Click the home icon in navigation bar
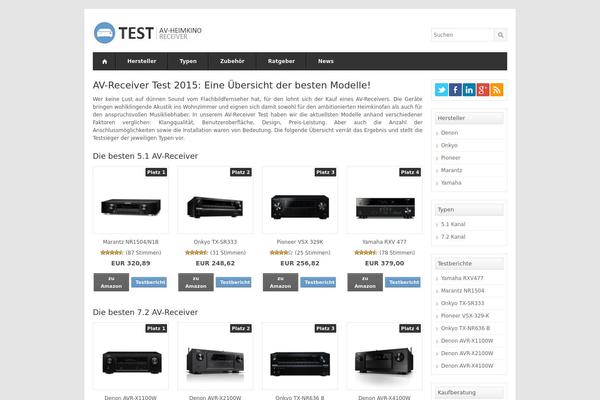The width and height of the screenshot is (600, 400). pos(104,61)
